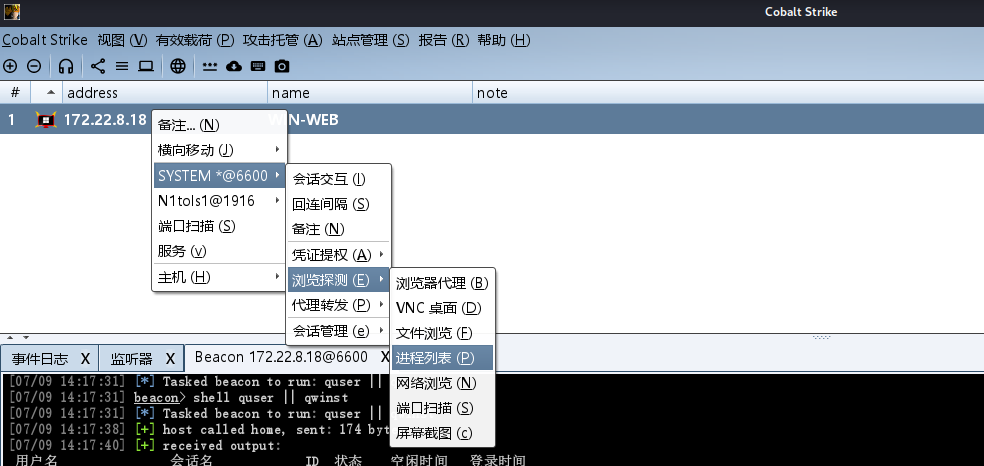984x466 pixels.
Task: Click the minus-circle disconnect toolbar icon
Action: click(x=34, y=66)
